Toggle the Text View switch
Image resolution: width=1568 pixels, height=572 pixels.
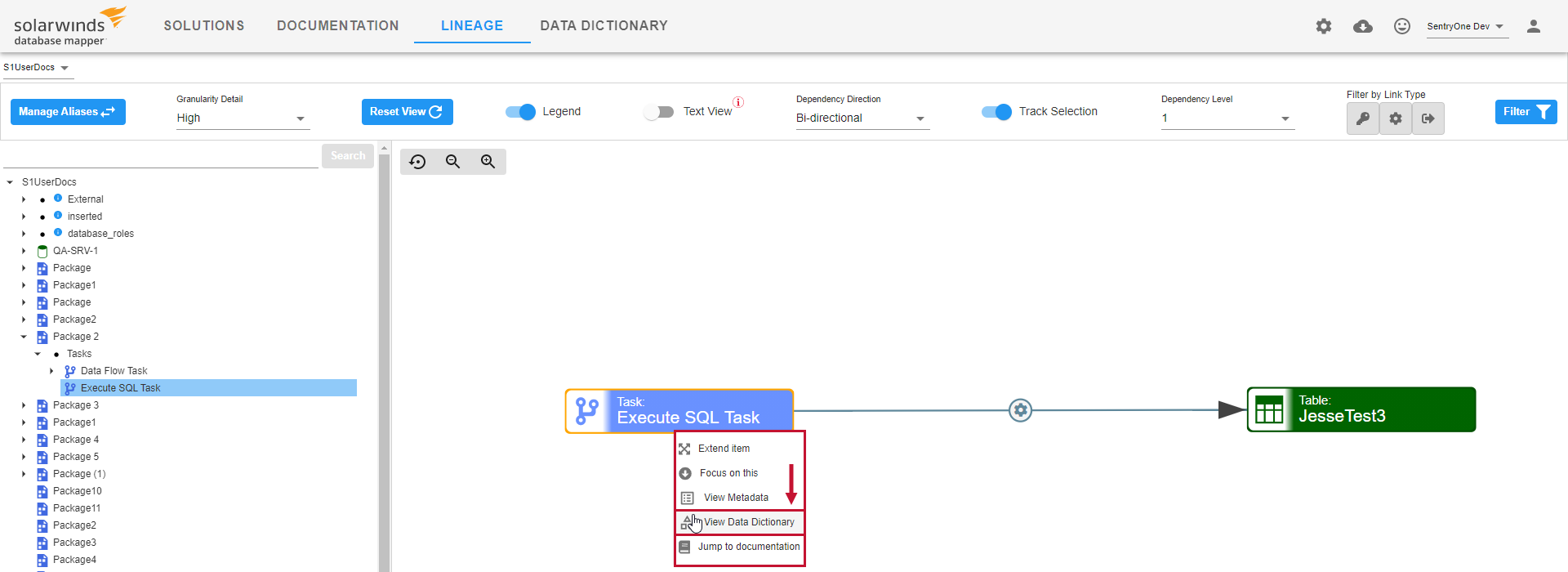(x=658, y=112)
